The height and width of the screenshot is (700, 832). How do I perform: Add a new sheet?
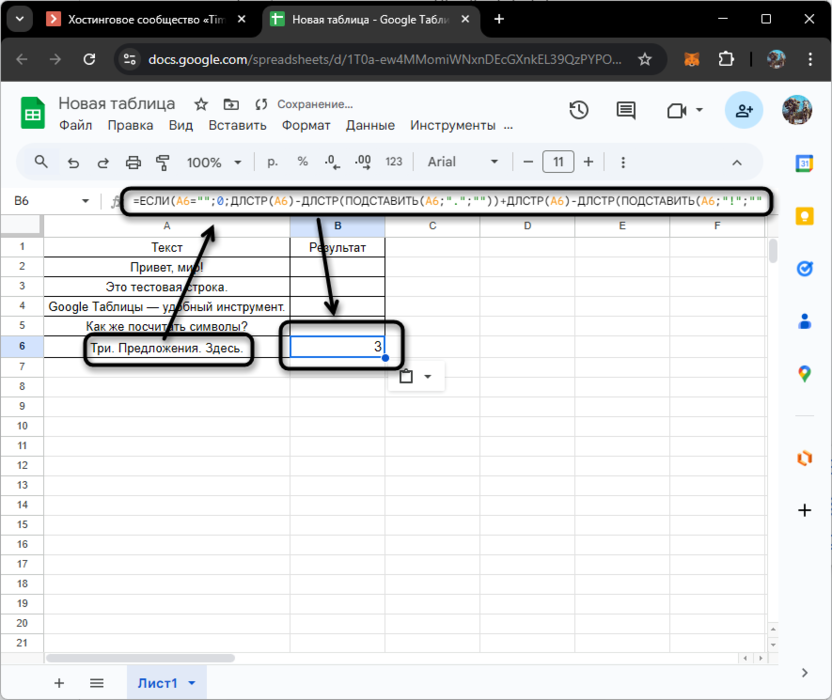59,683
